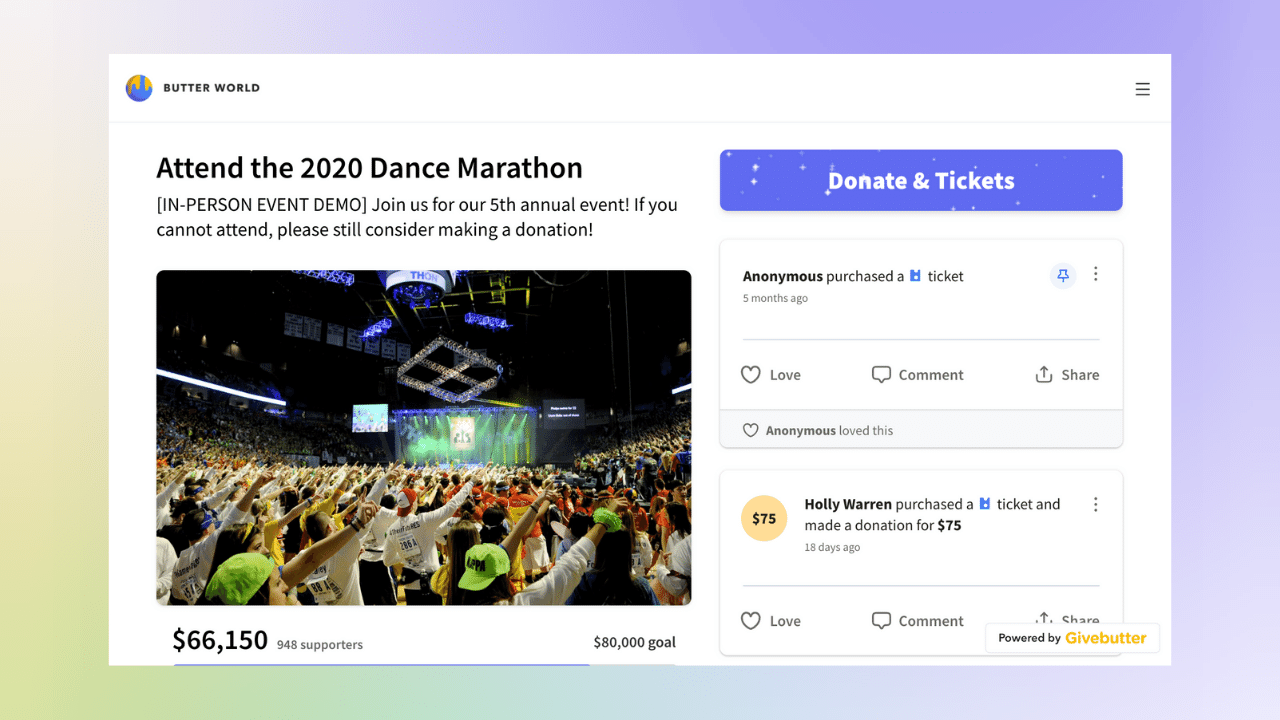
Task: Click the pin icon on Anonymous post
Action: click(1063, 275)
